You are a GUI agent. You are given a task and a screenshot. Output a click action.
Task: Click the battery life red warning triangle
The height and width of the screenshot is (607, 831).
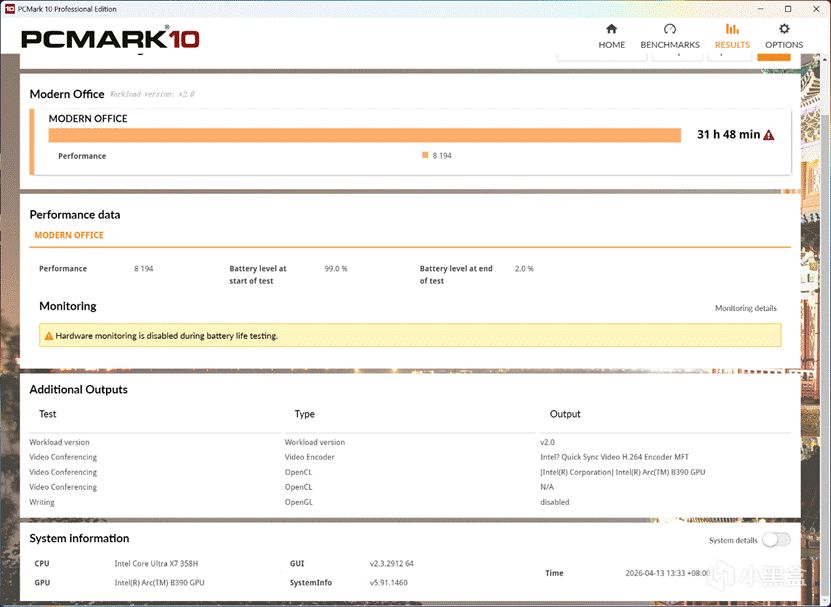pyautogui.click(x=768, y=135)
